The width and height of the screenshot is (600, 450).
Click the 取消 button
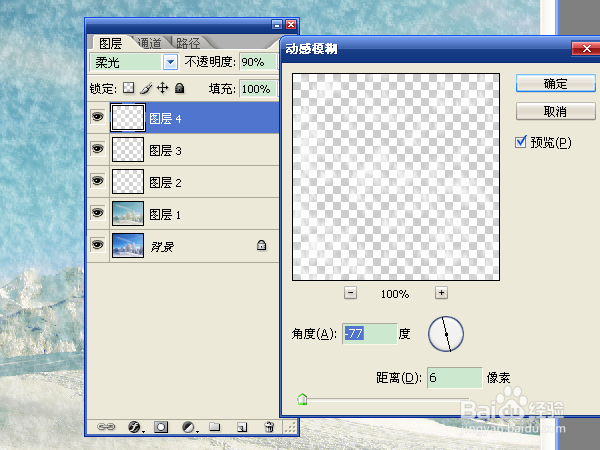556,111
